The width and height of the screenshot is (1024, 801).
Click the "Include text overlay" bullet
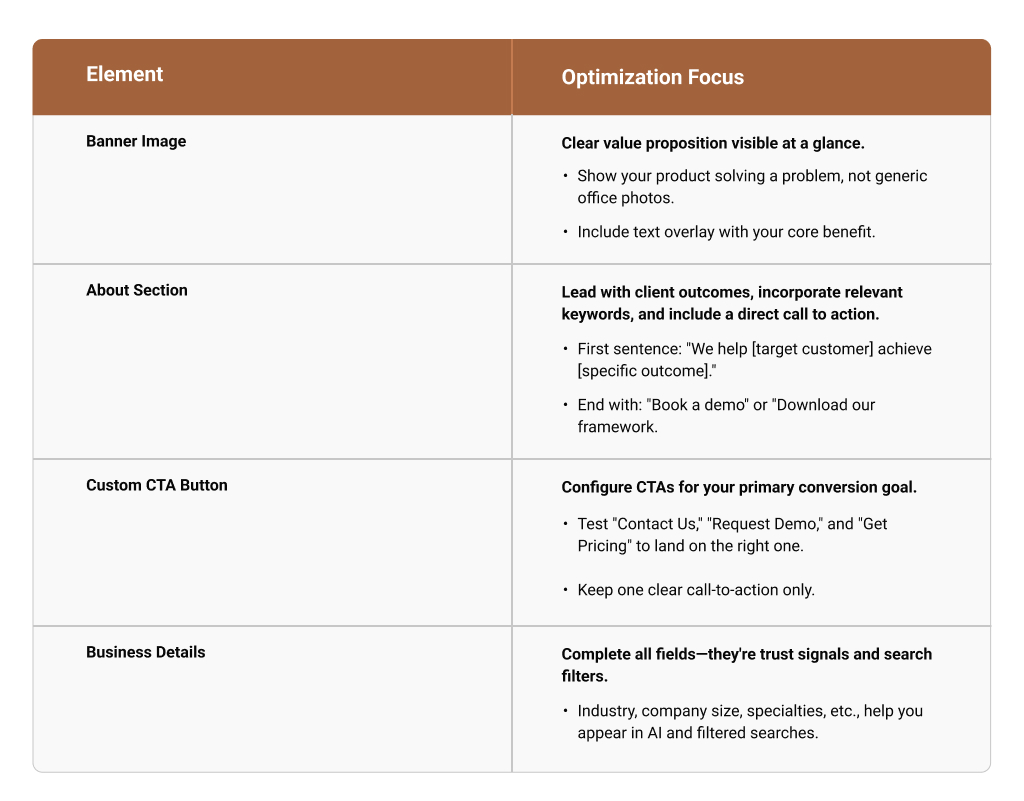pyautogui.click(x=726, y=232)
